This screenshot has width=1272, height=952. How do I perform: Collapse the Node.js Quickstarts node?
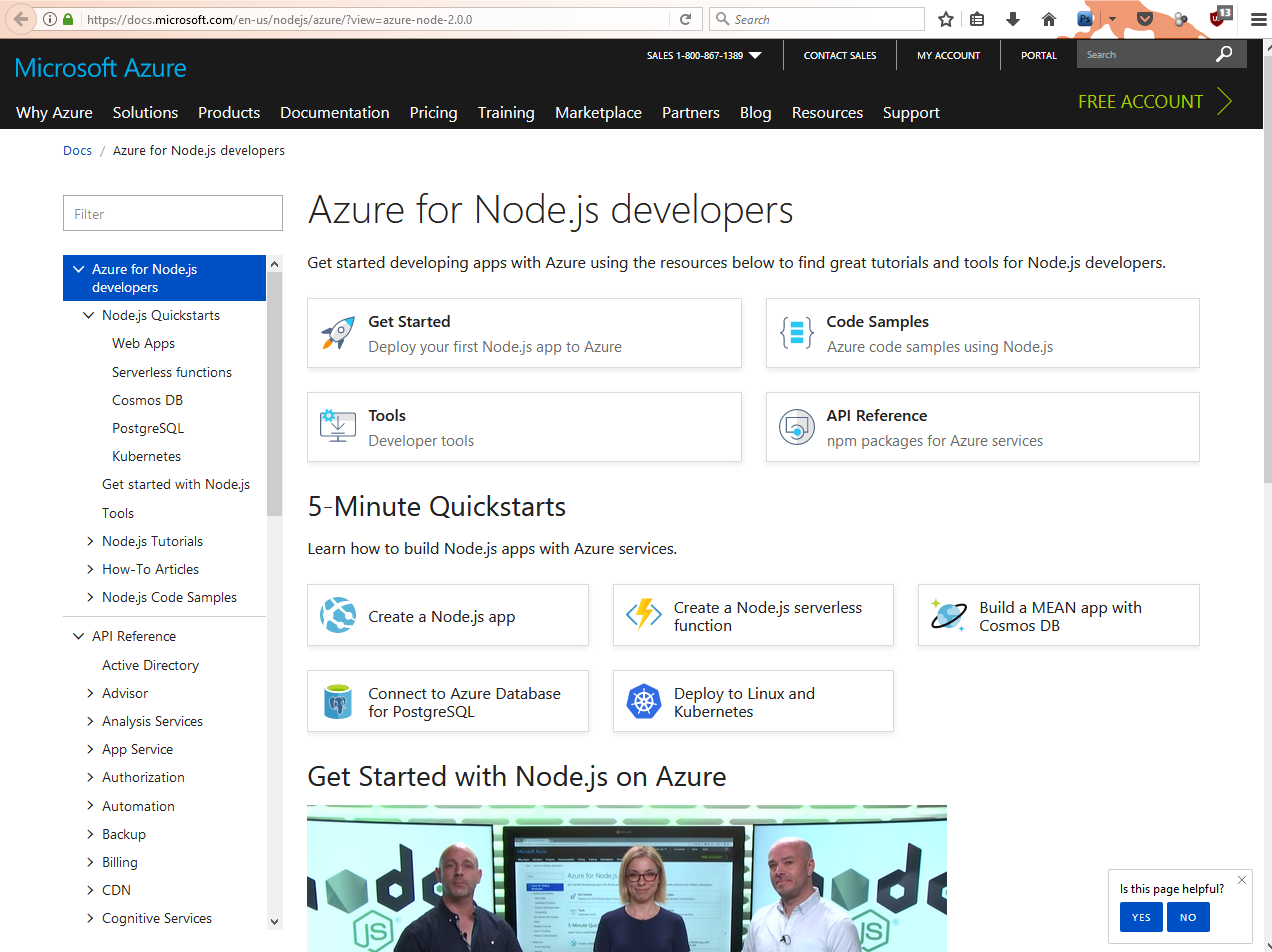point(89,315)
